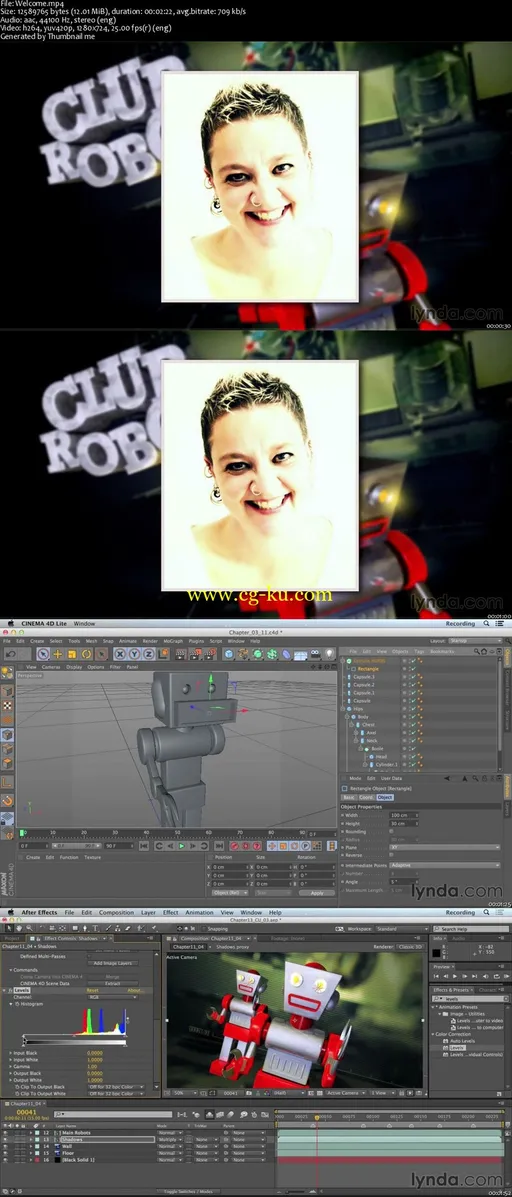Click the Apply button in Cinema 4D coordinates
The image size is (512, 1197).
[x=317, y=892]
